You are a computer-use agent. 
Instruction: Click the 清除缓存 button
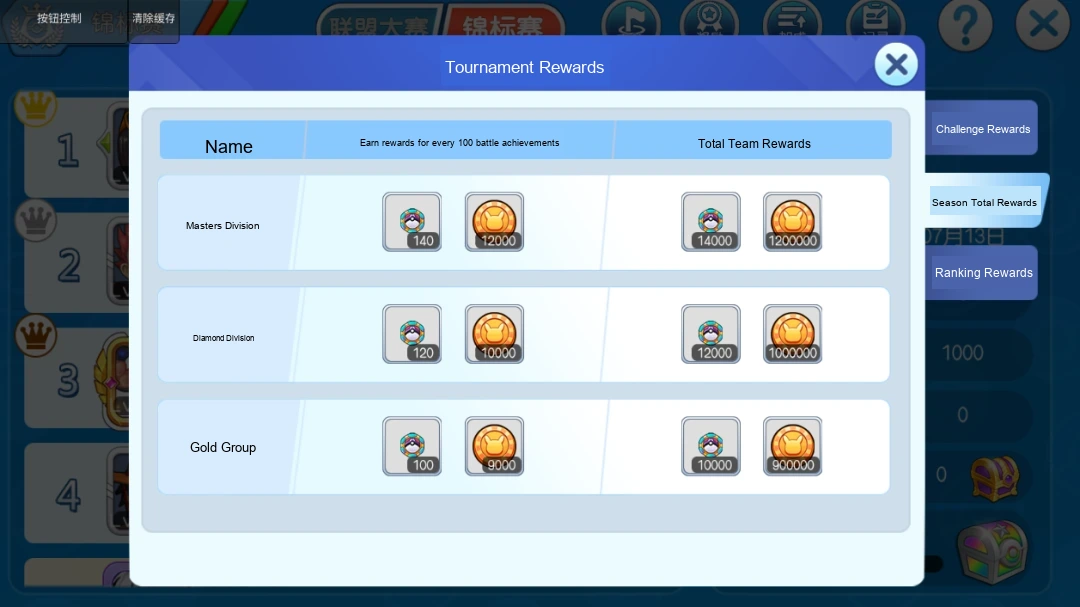154,18
